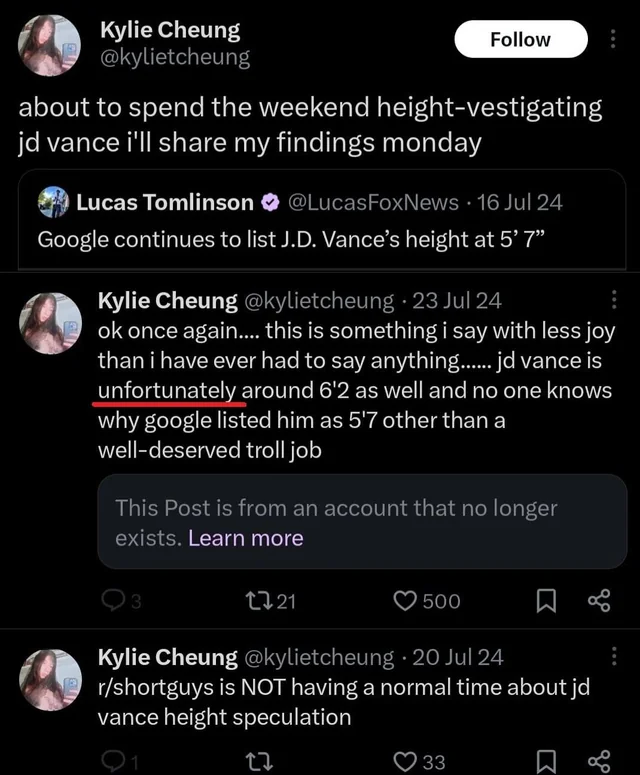Open Kylie Cheung's top profile picture
640x775 pixels.
pyautogui.click(x=50, y=45)
